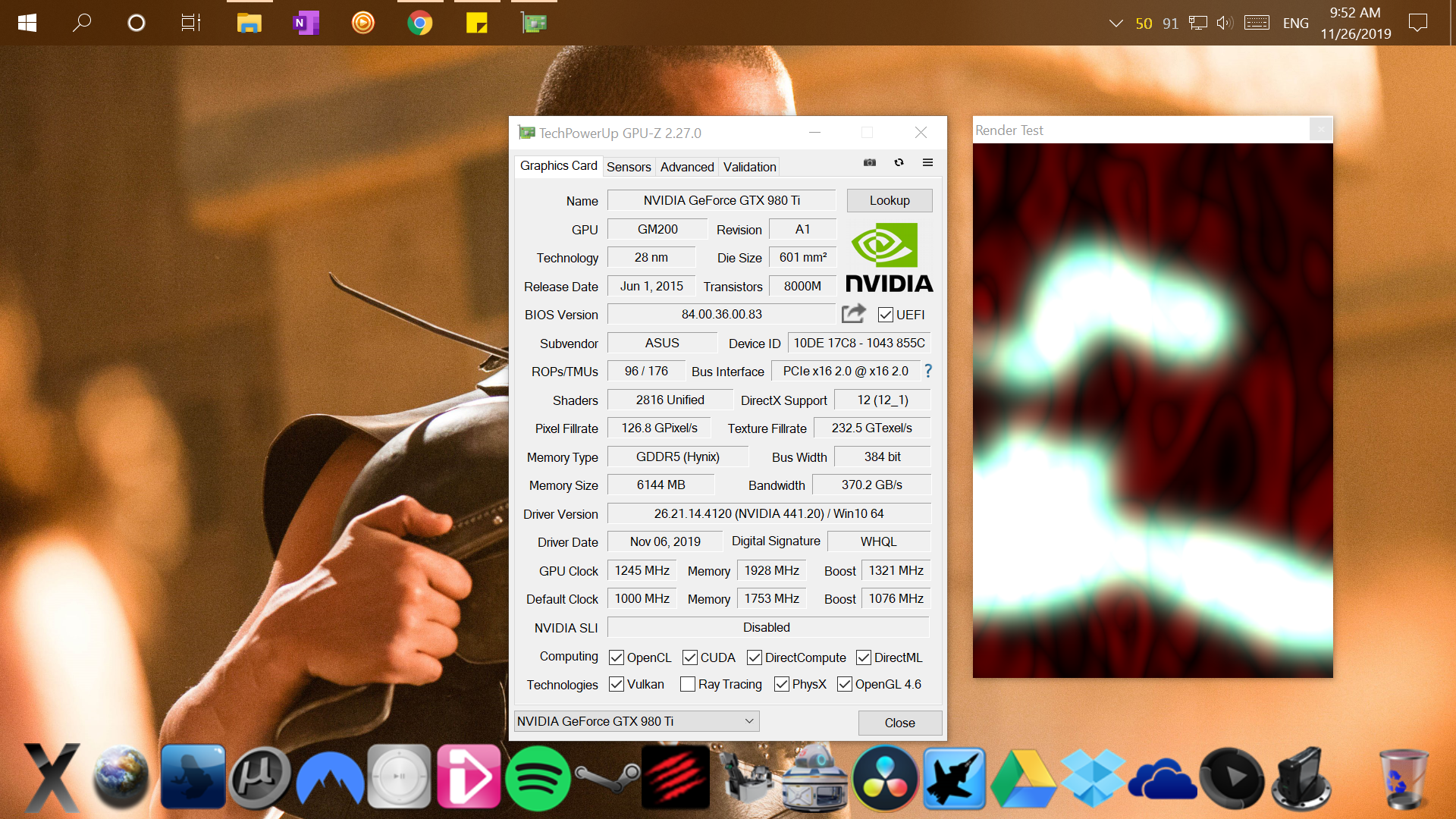Viewport: 1456px width, 819px height.
Task: Toggle the UEFI checkbox
Action: tap(885, 315)
